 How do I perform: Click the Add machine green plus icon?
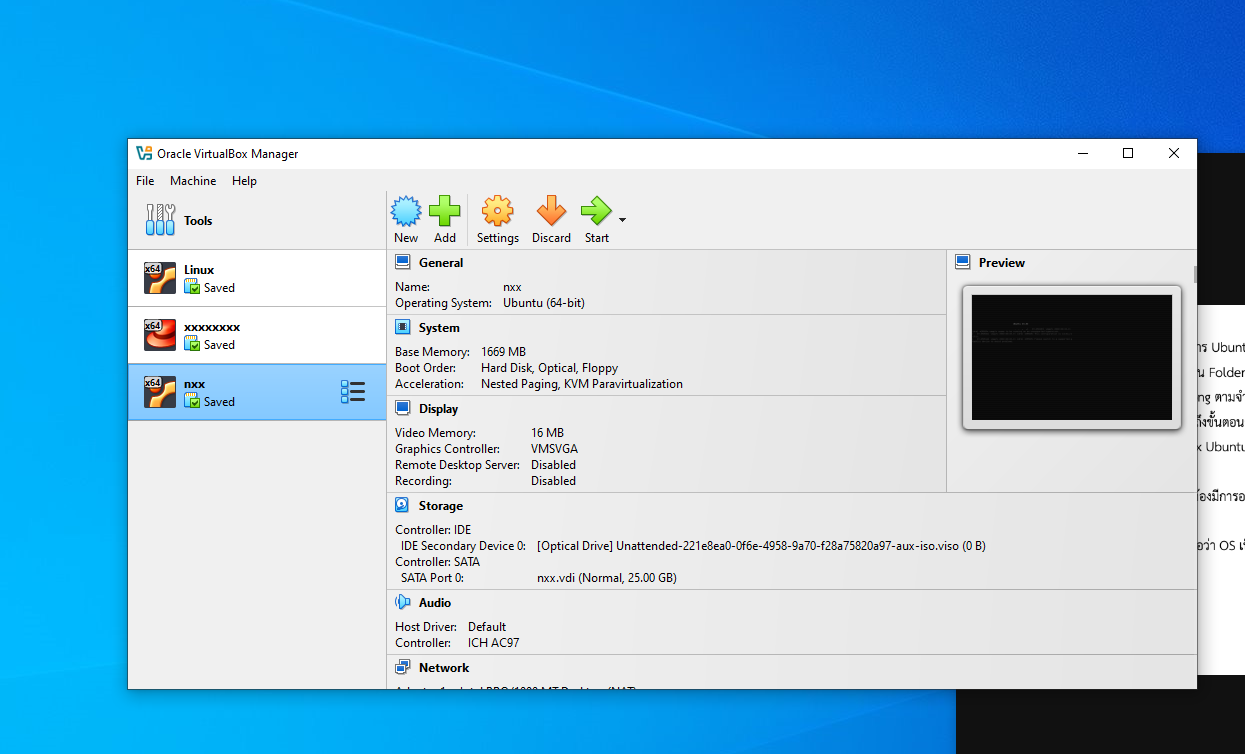[445, 212]
